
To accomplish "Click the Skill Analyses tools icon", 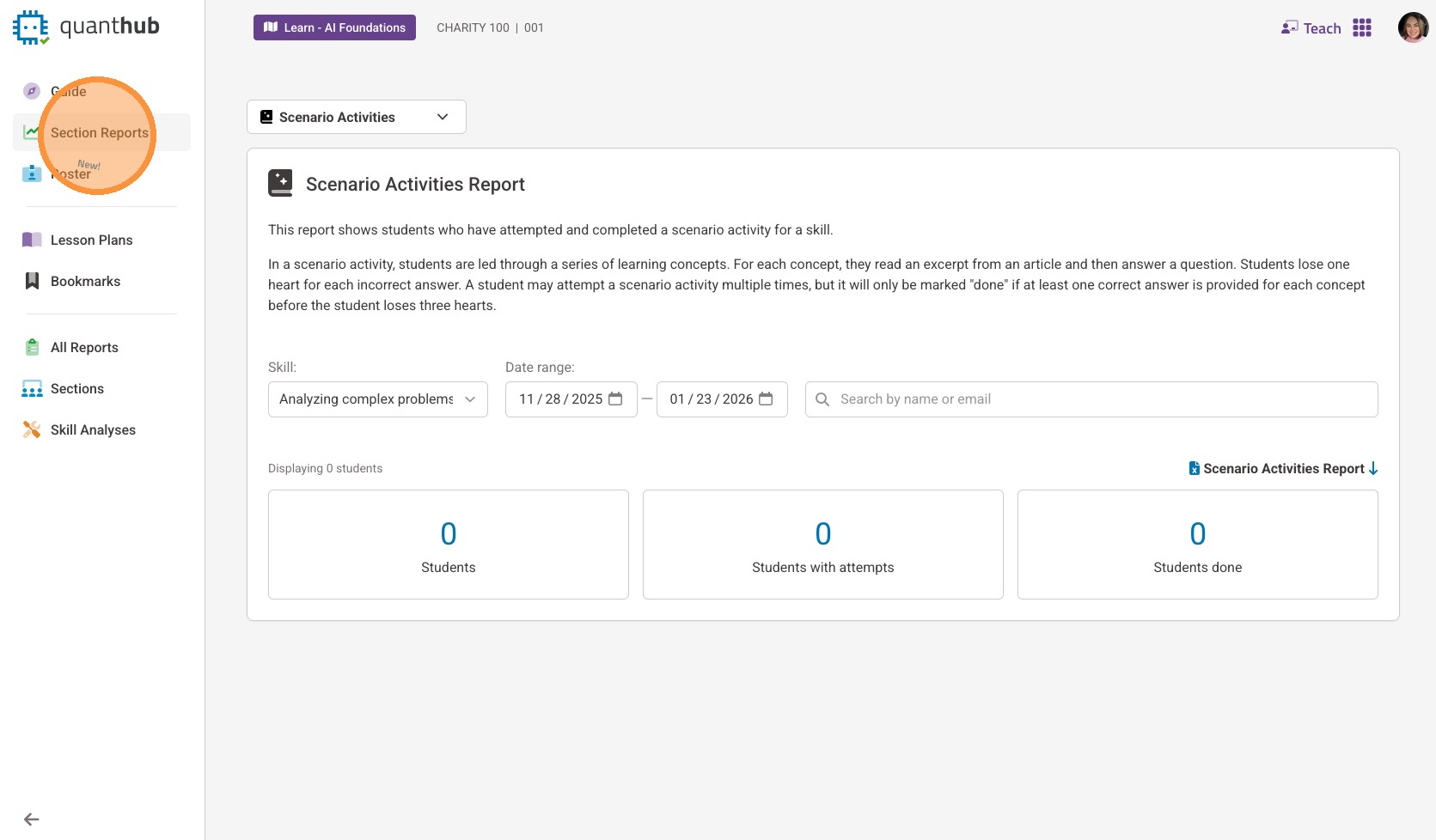I will pyautogui.click(x=32, y=429).
